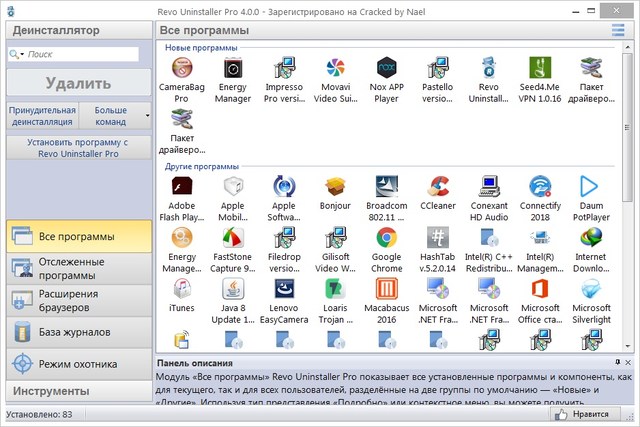Select Google Chrome in the program list
The height and width of the screenshot is (427, 640).
coord(386,238)
